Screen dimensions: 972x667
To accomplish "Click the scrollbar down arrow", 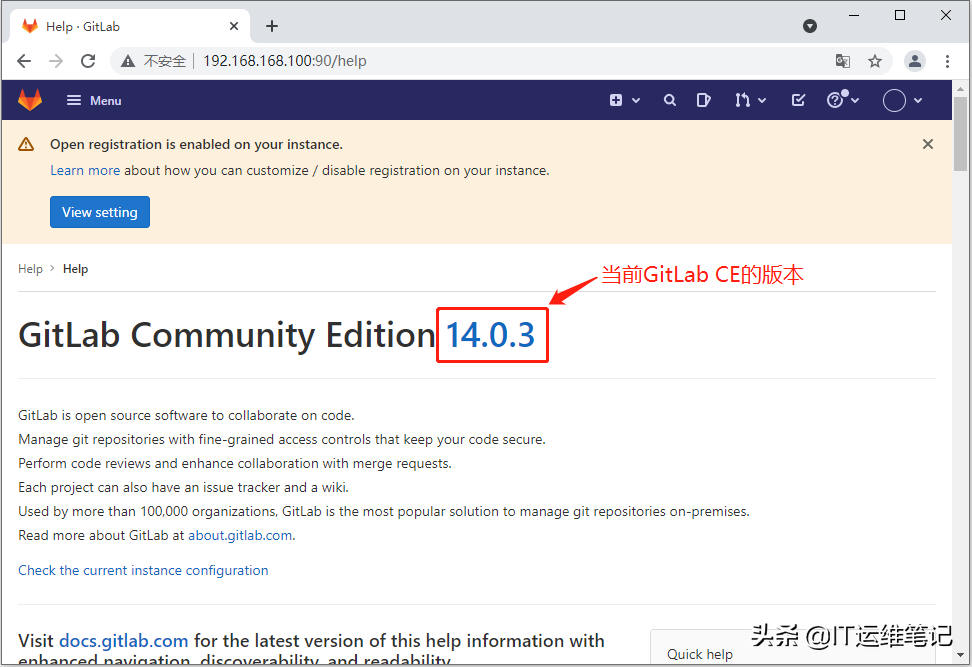I will coord(960,655).
